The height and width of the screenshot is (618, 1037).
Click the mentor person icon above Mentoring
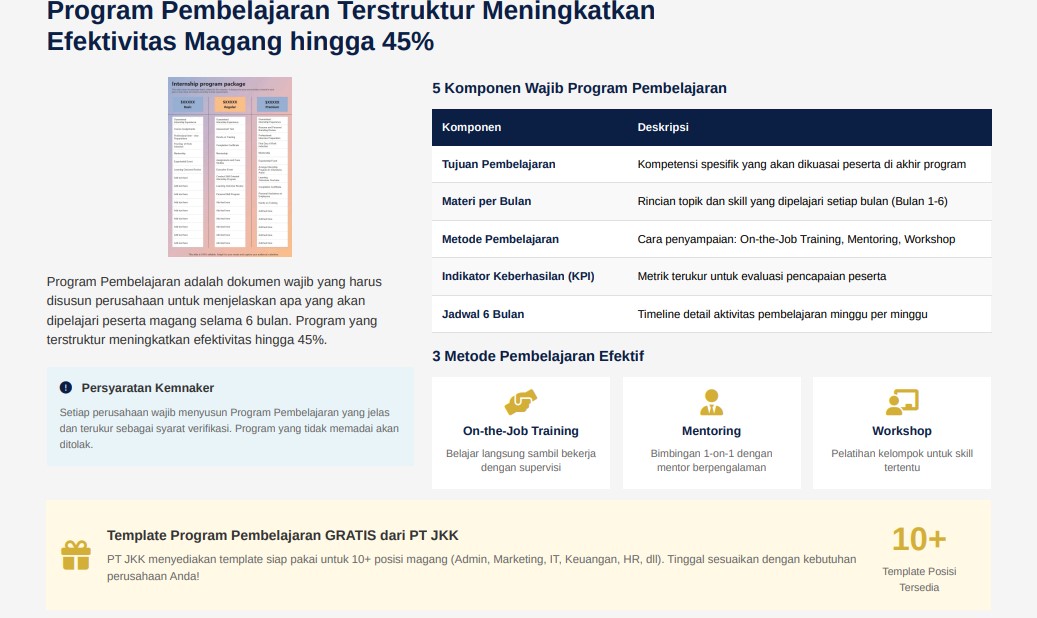(711, 402)
